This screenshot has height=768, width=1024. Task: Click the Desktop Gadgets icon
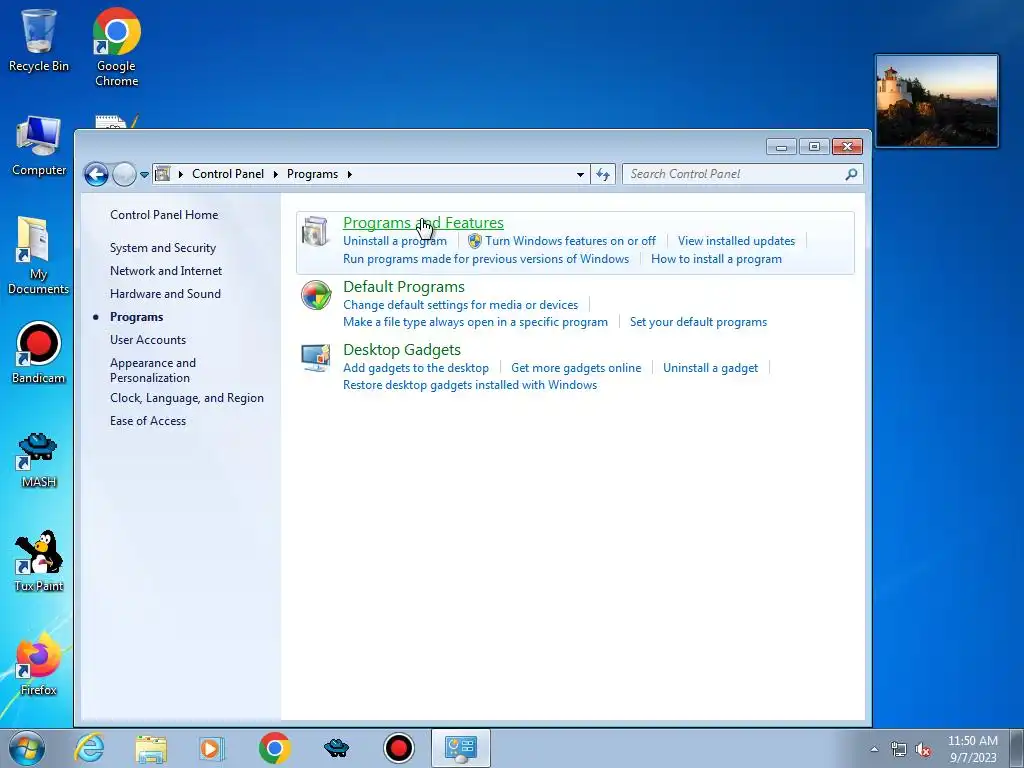point(316,358)
